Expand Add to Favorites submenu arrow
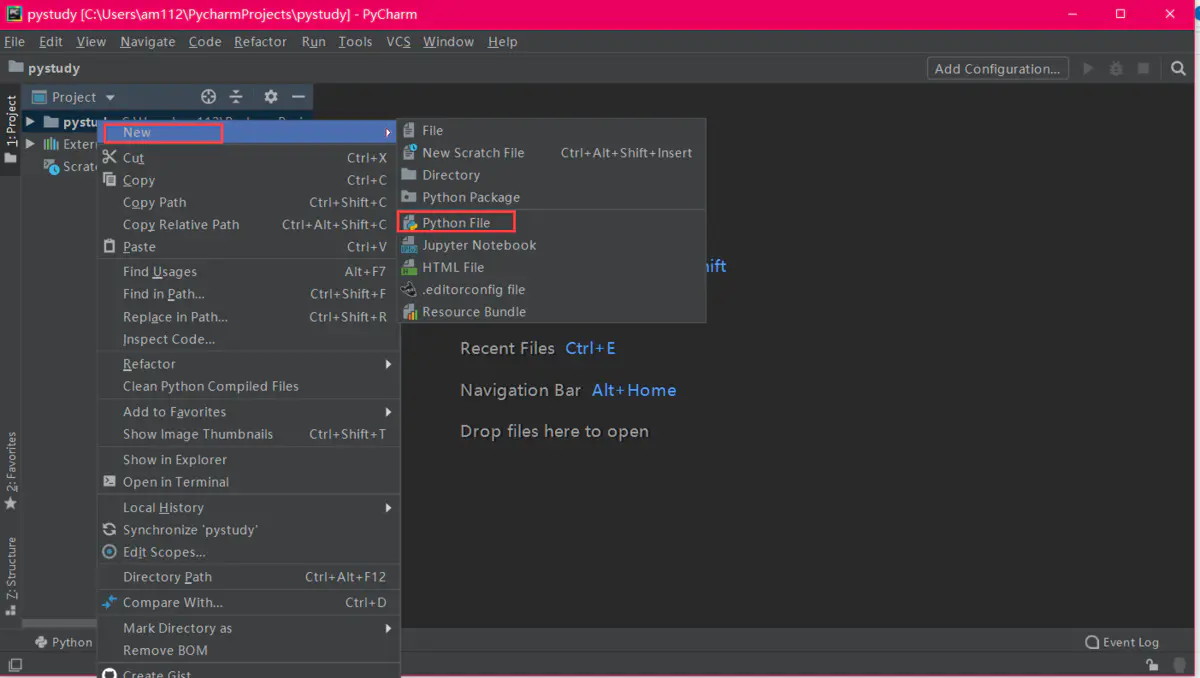The height and width of the screenshot is (678, 1200). [388, 412]
